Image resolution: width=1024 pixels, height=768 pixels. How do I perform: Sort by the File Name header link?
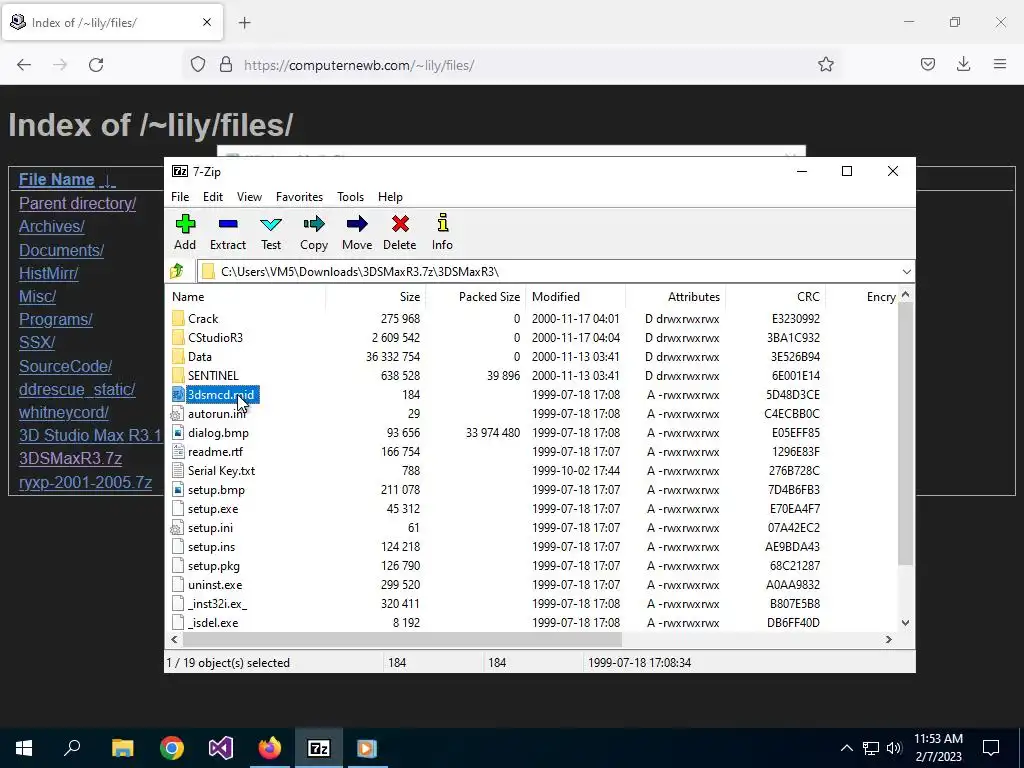point(57,180)
